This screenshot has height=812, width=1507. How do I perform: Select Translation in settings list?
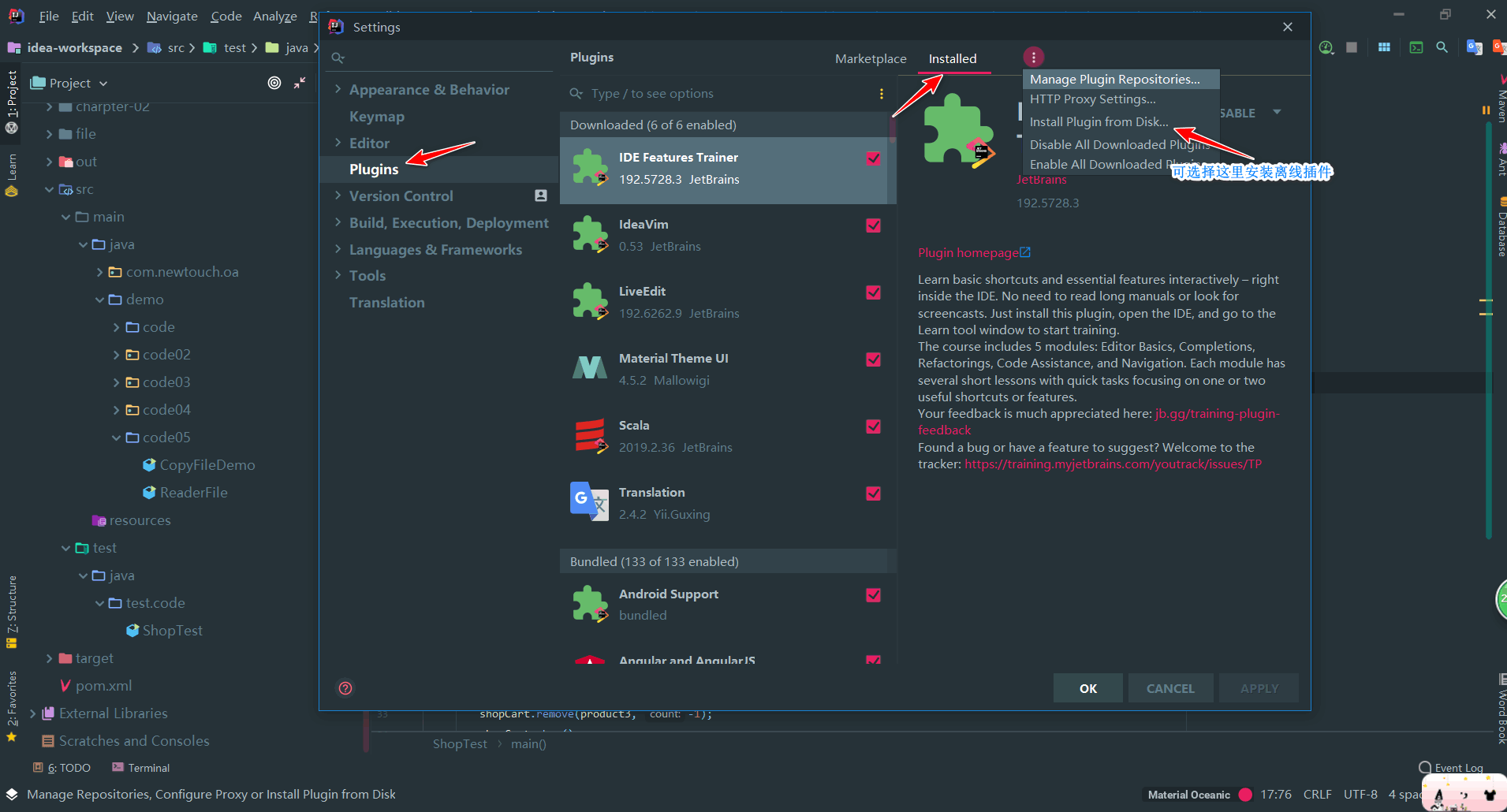point(387,302)
